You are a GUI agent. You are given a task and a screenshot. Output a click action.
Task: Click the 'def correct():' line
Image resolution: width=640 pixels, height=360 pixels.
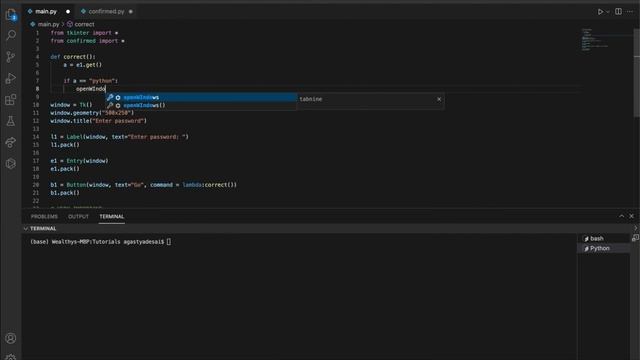[73, 57]
